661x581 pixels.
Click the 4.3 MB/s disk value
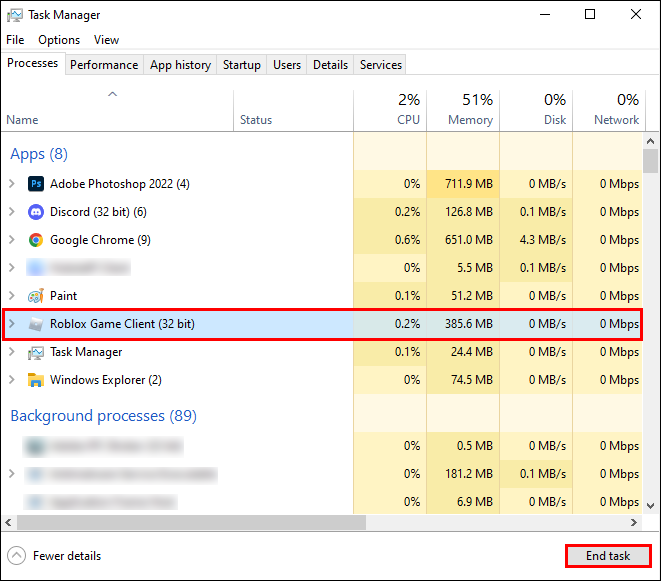[x=543, y=240]
